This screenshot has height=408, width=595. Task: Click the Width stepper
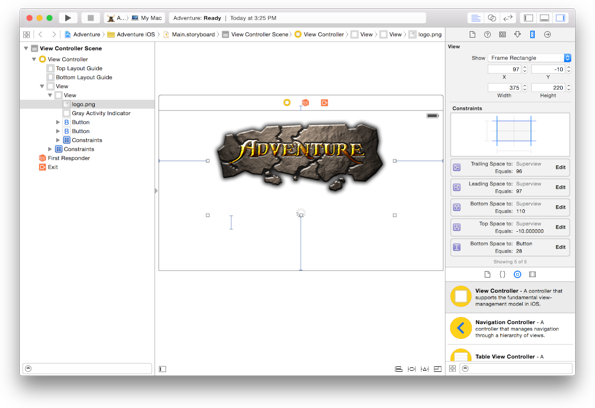click(x=525, y=88)
